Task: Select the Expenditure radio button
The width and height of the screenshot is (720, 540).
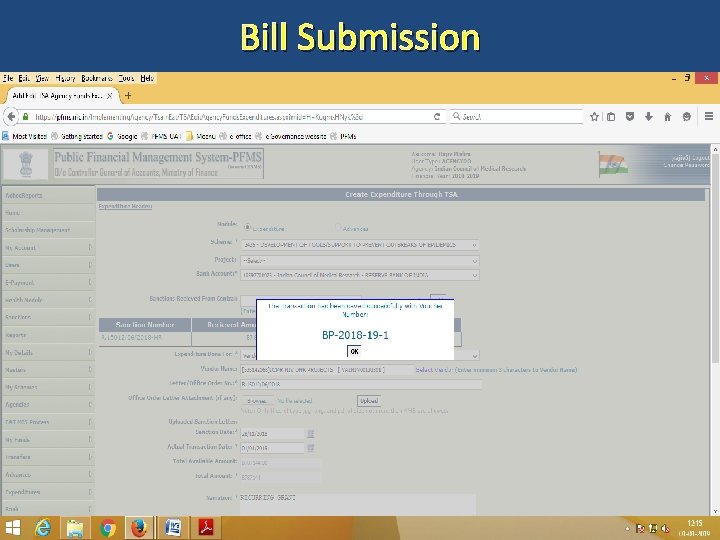Action: [x=248, y=227]
